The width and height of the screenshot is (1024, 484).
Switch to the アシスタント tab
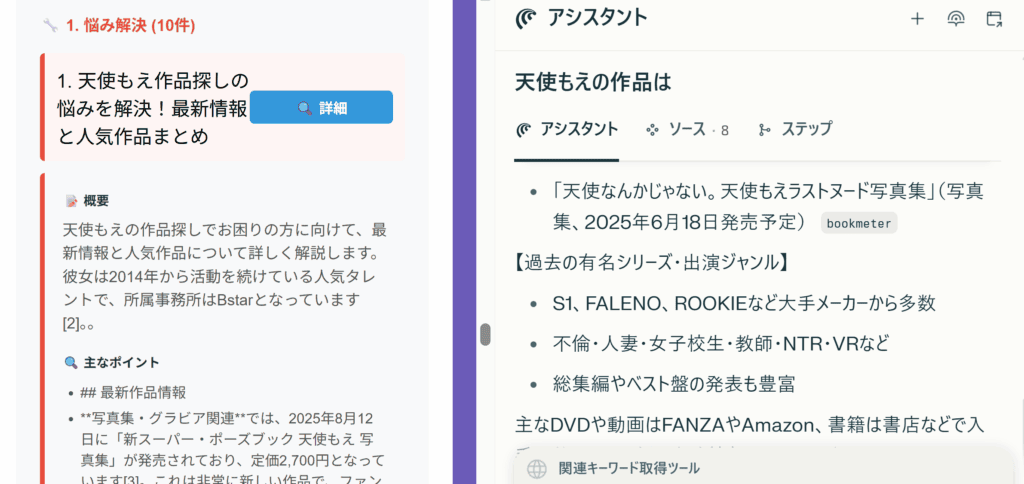click(566, 130)
